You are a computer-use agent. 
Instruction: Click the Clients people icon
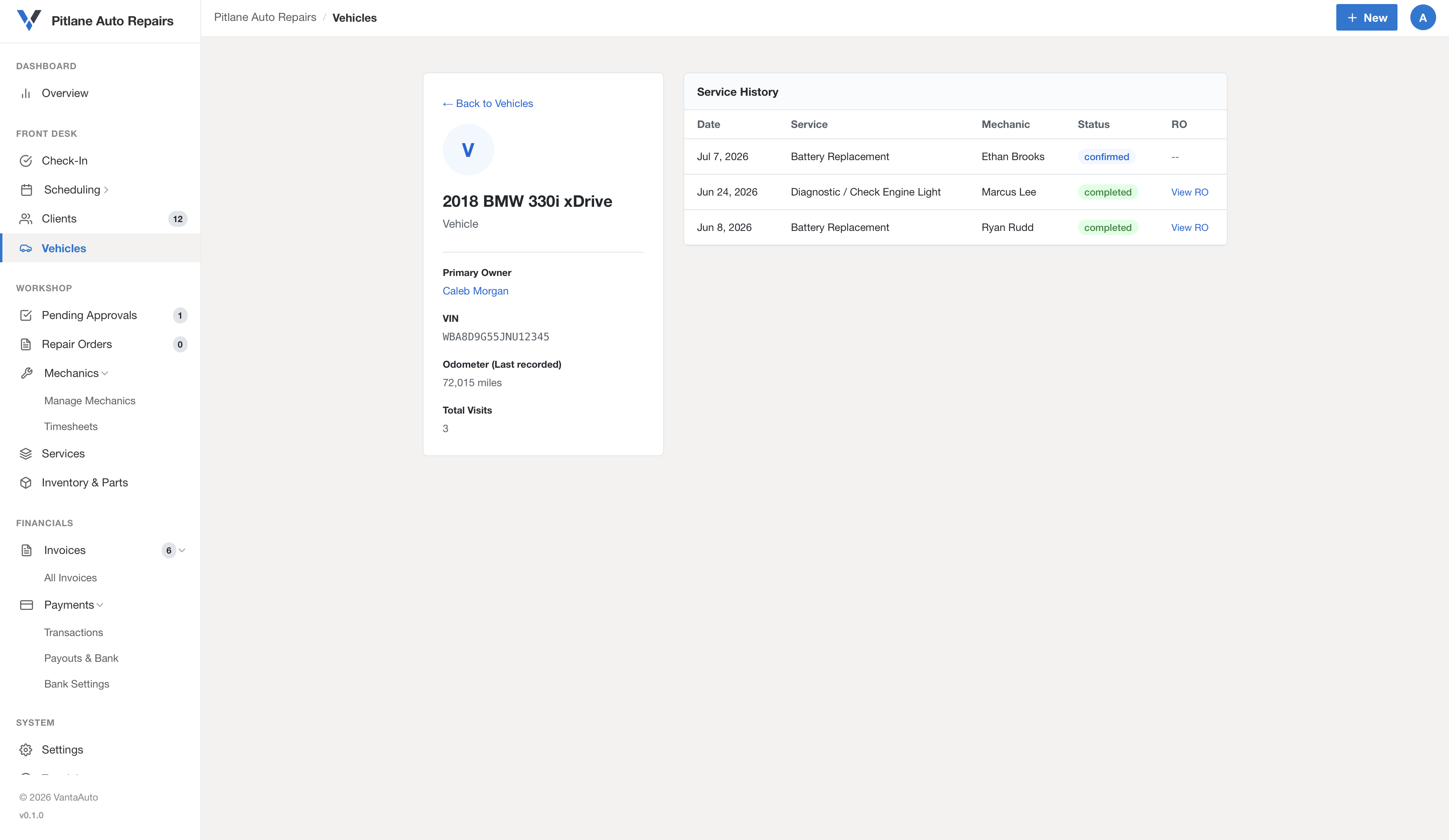(x=26, y=219)
